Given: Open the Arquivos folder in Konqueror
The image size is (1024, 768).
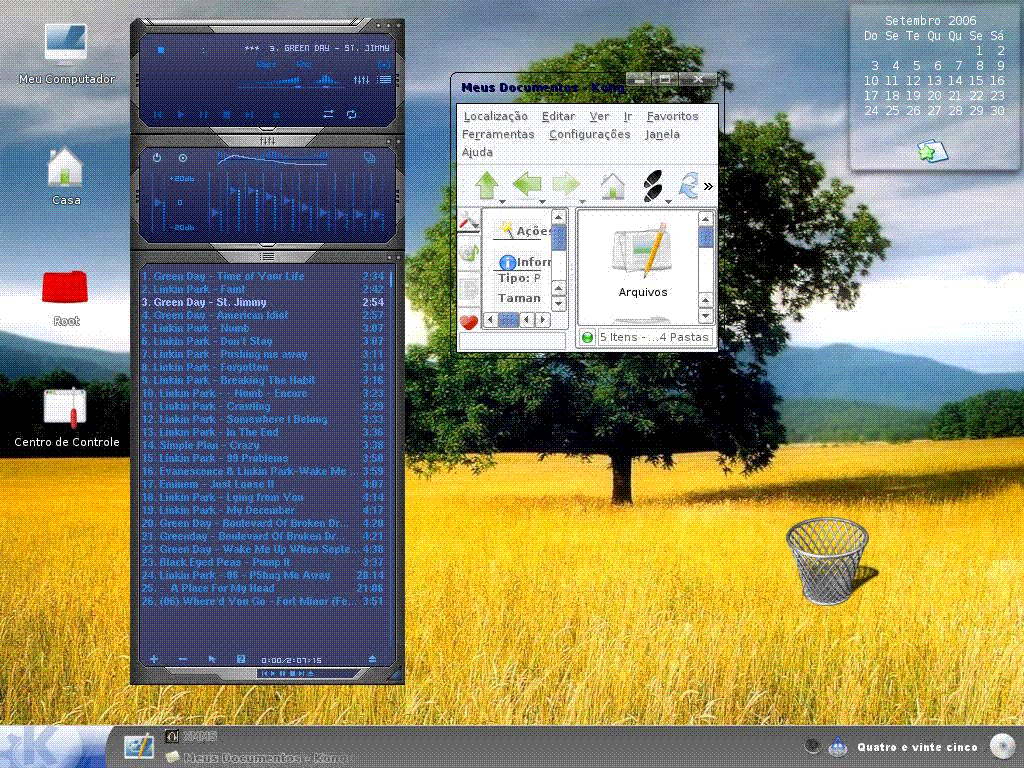Looking at the screenshot, I should point(643,261).
